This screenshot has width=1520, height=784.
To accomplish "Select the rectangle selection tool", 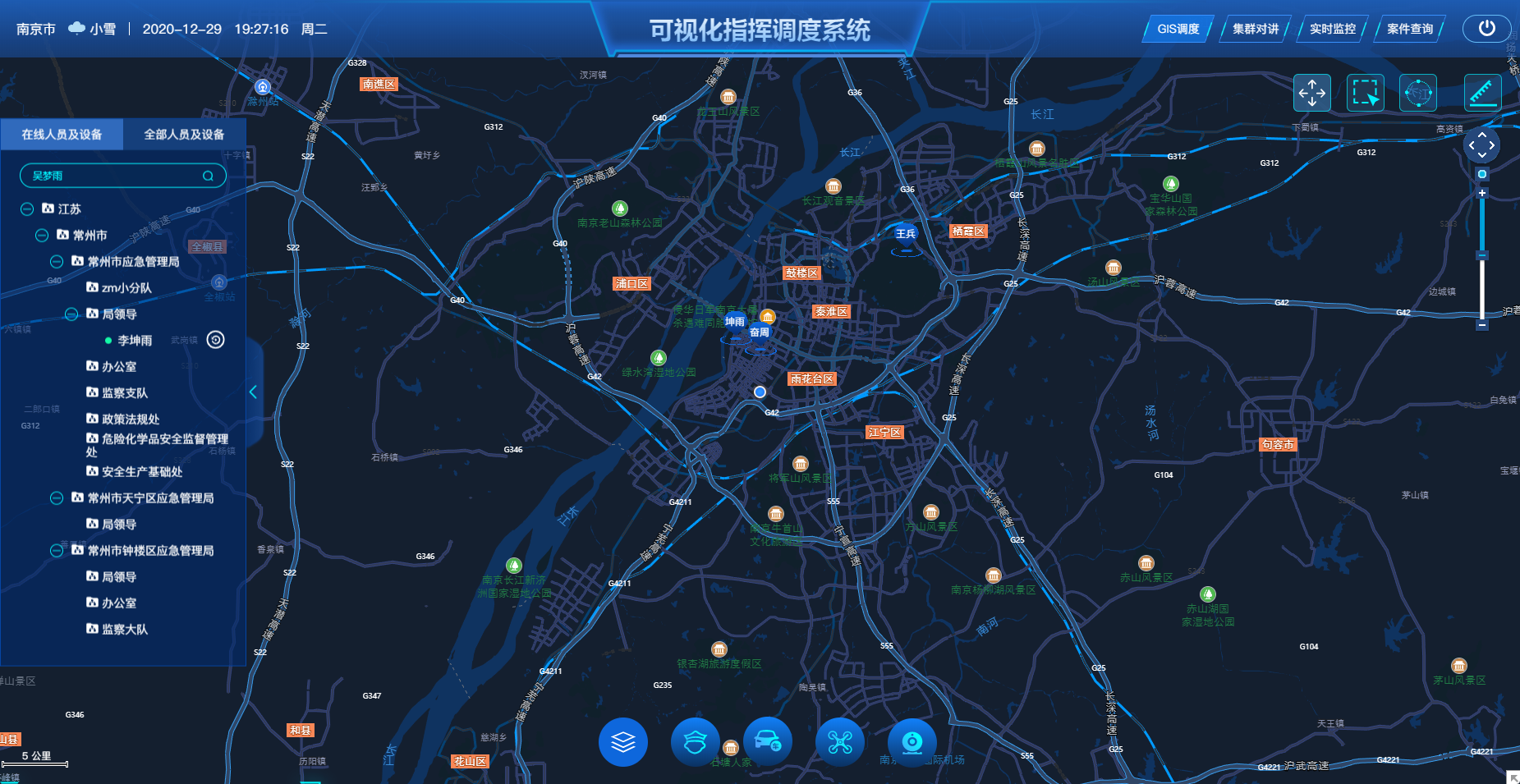I will click(1366, 93).
